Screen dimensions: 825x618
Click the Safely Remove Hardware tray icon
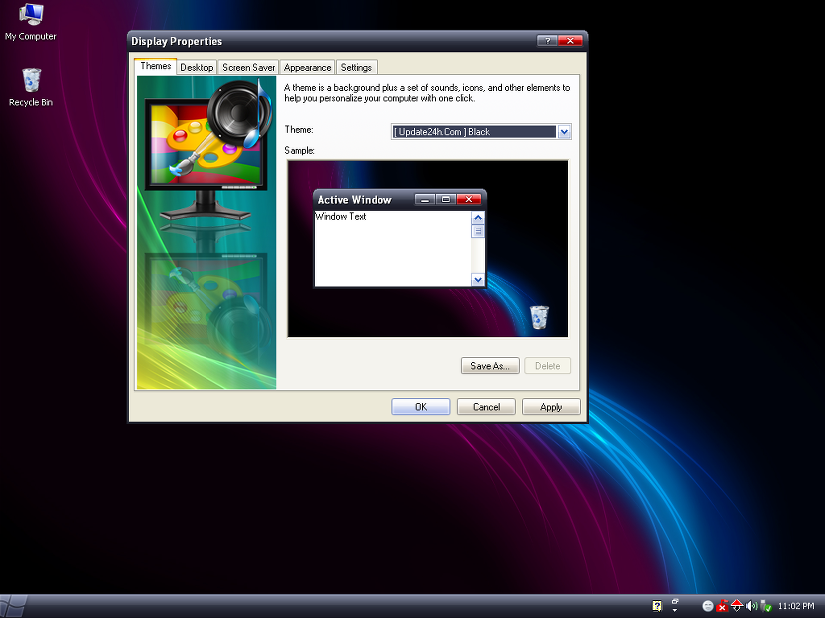pyautogui.click(x=766, y=606)
